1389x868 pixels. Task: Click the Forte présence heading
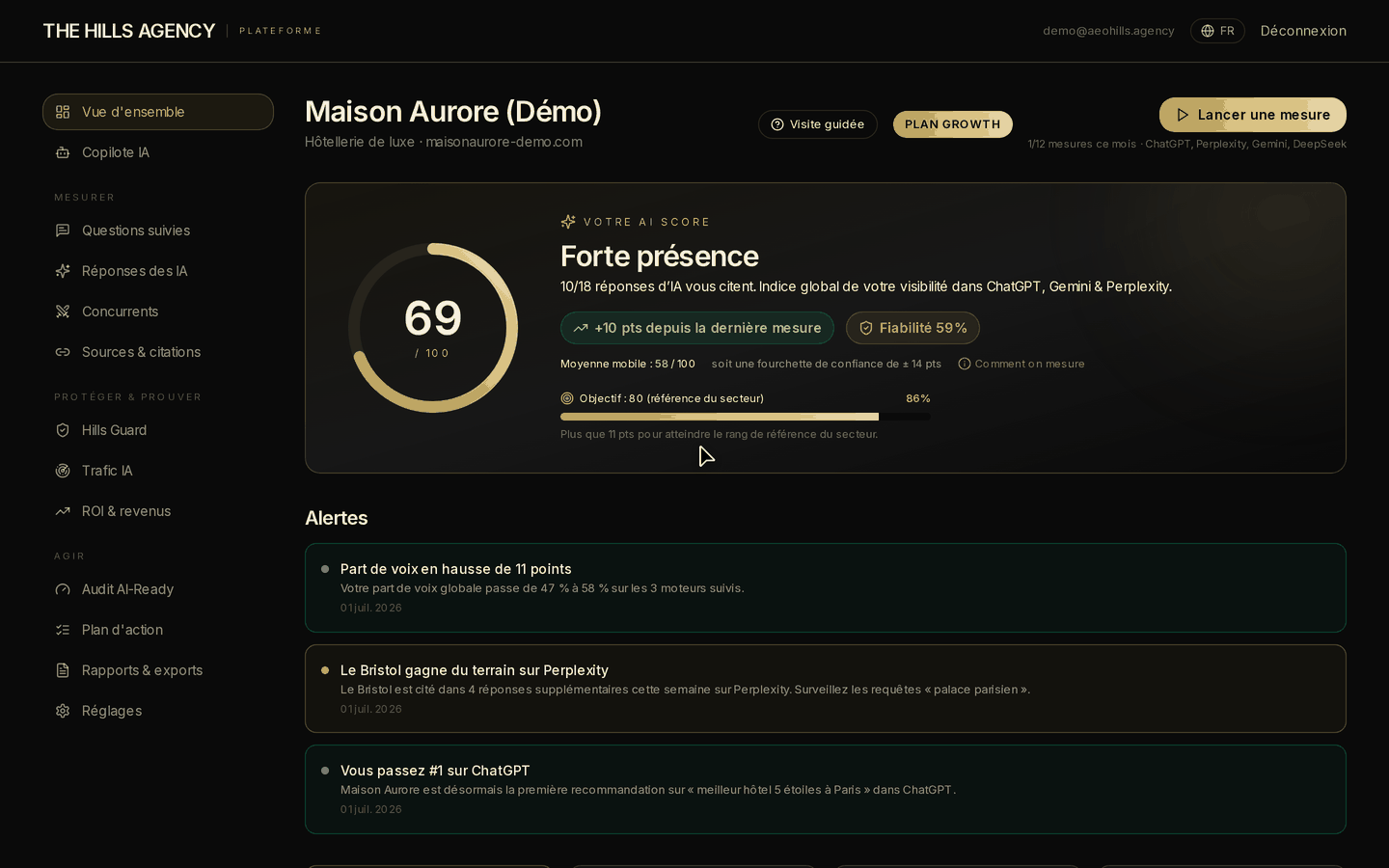660,257
